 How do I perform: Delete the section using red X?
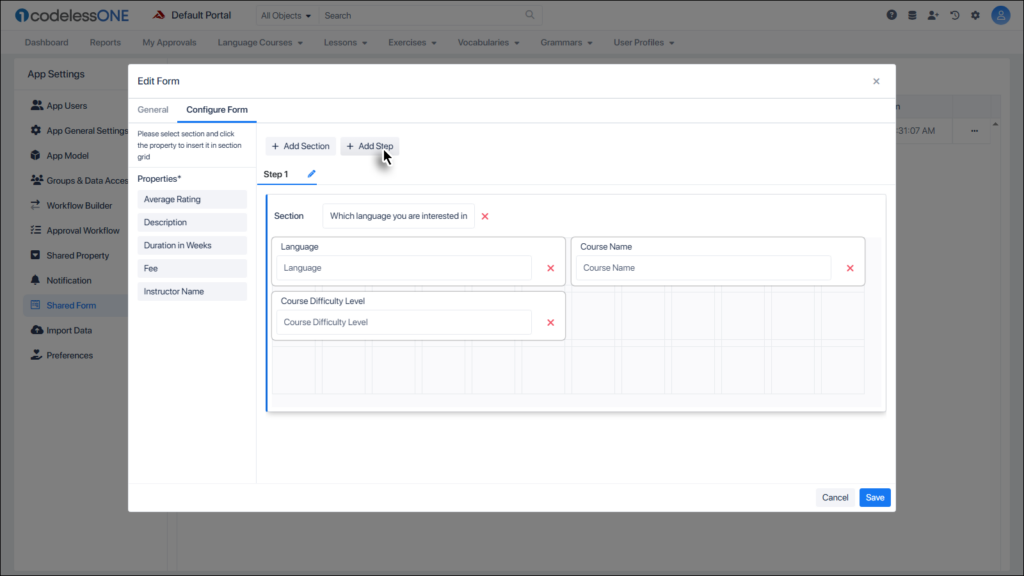point(485,216)
